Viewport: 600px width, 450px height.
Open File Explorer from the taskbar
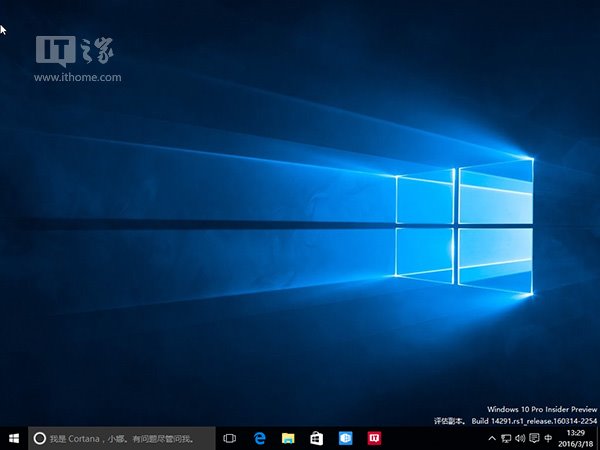click(288, 438)
